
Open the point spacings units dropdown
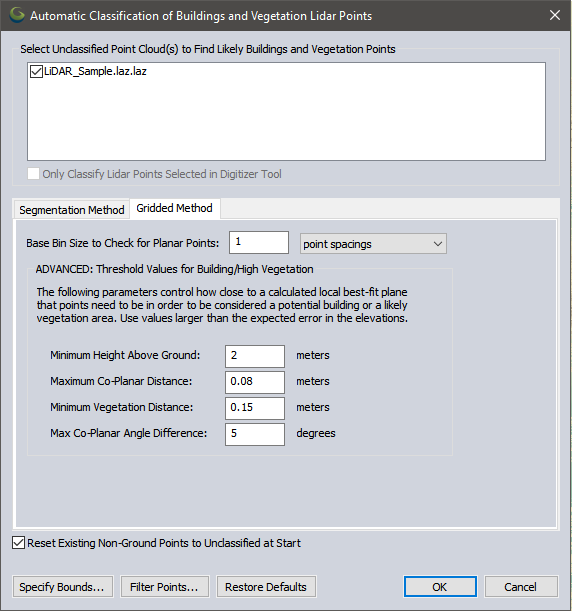tap(373, 244)
